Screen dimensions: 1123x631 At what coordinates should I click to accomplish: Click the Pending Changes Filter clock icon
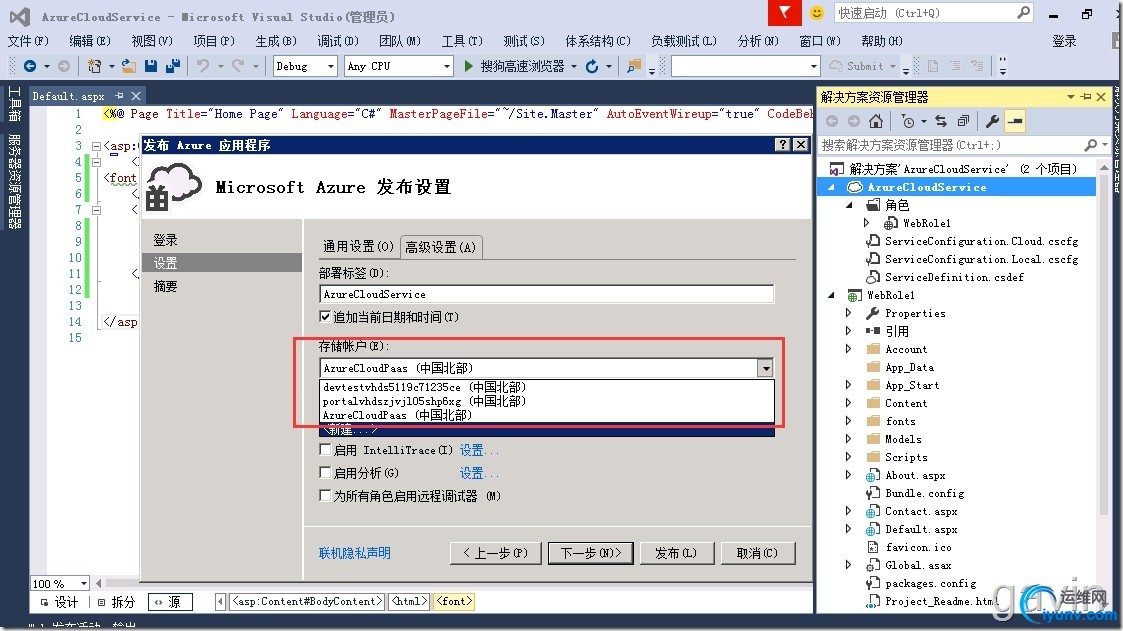click(908, 121)
